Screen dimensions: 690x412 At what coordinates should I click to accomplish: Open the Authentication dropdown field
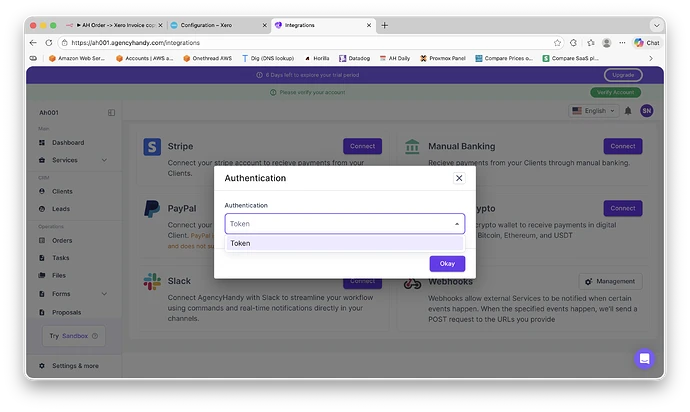tap(344, 225)
